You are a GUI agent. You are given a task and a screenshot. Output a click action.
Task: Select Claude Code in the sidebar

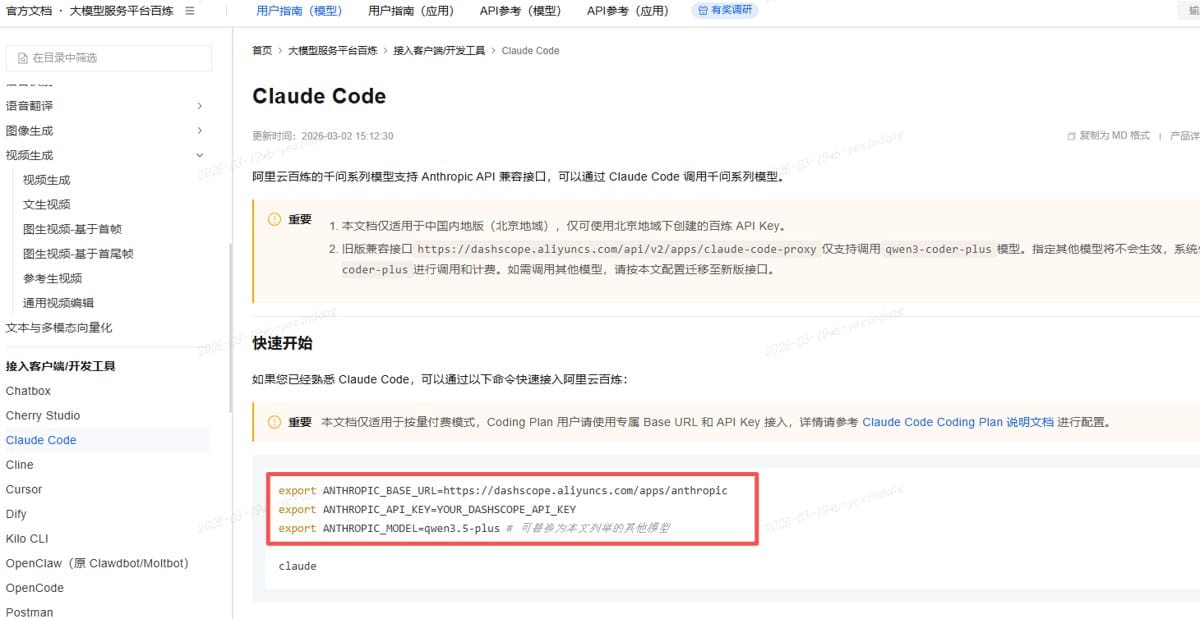(41, 440)
